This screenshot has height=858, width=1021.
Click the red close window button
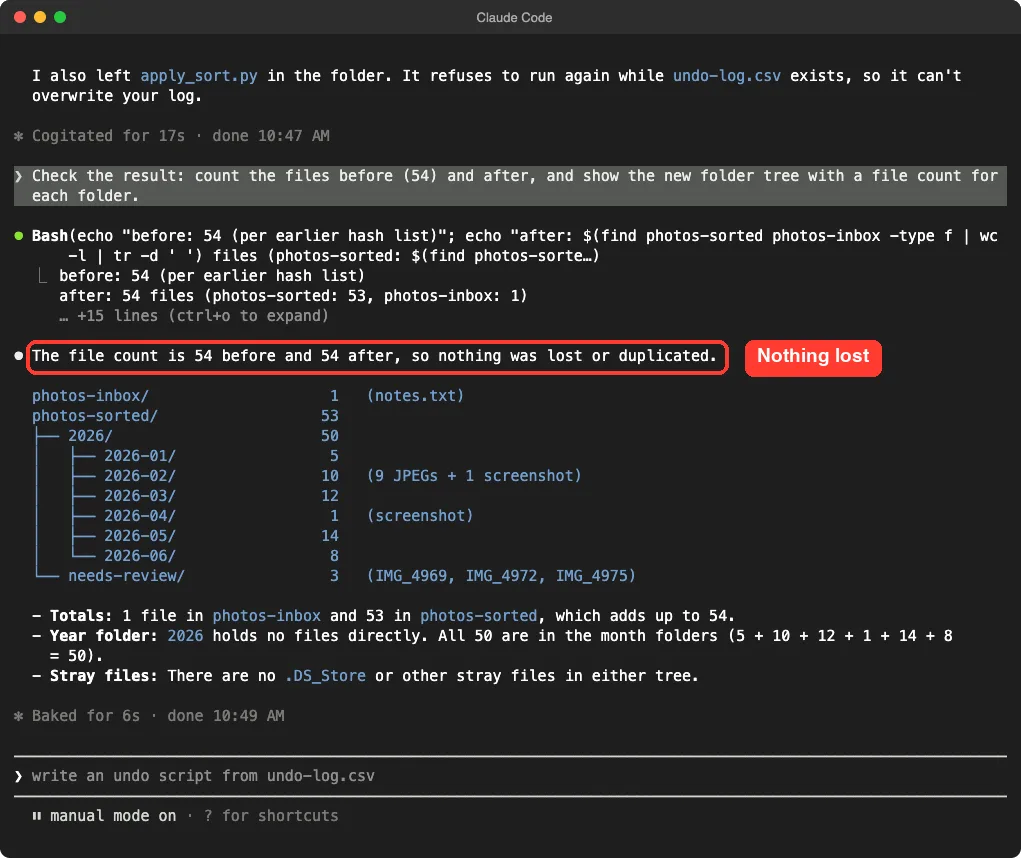[20, 17]
